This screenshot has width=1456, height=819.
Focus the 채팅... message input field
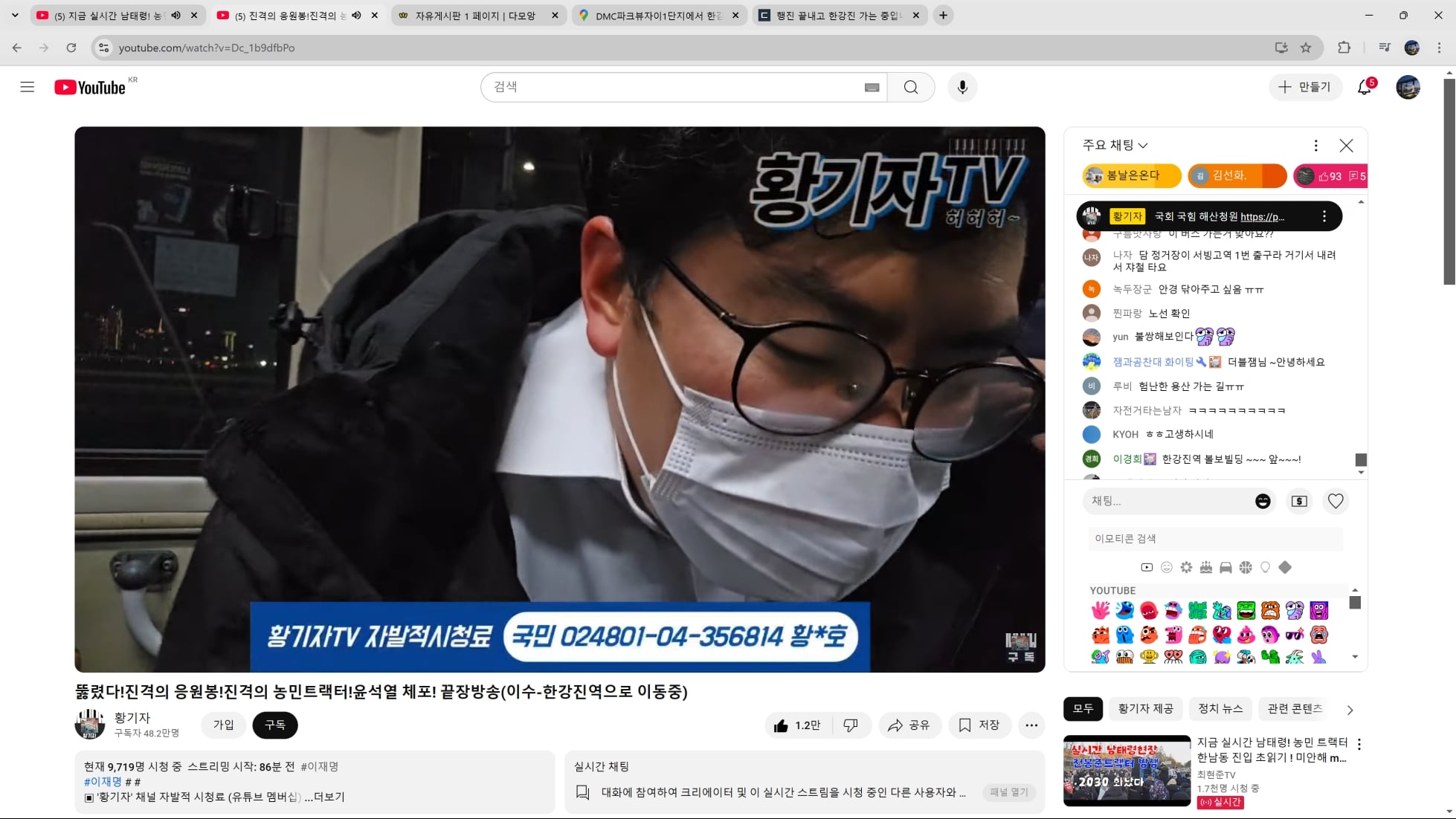[x=1170, y=501]
